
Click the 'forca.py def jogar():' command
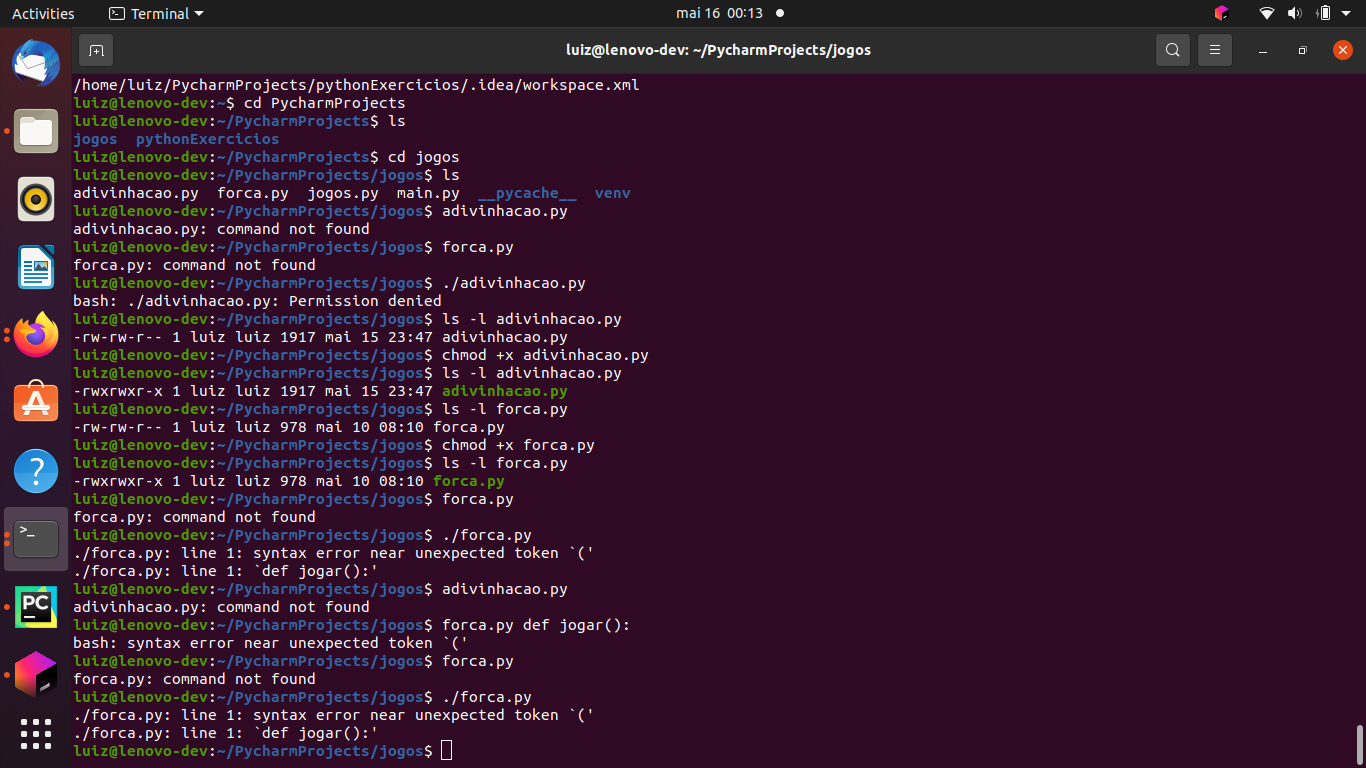tap(536, 625)
